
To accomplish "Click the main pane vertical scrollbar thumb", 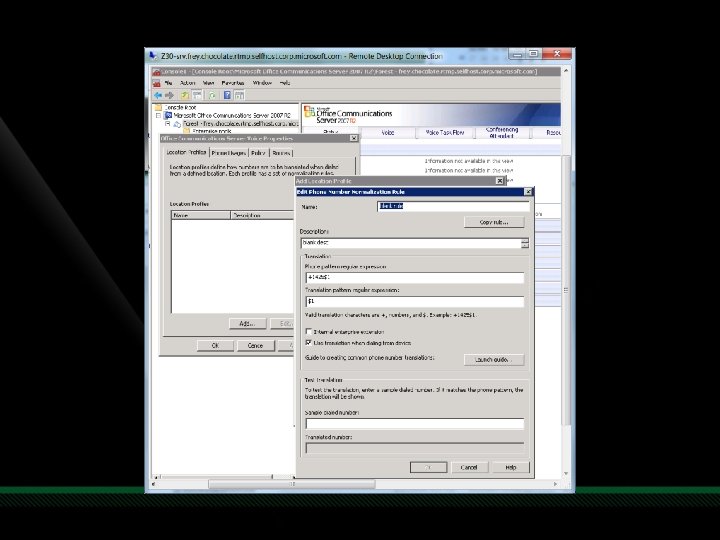I will point(566,290).
